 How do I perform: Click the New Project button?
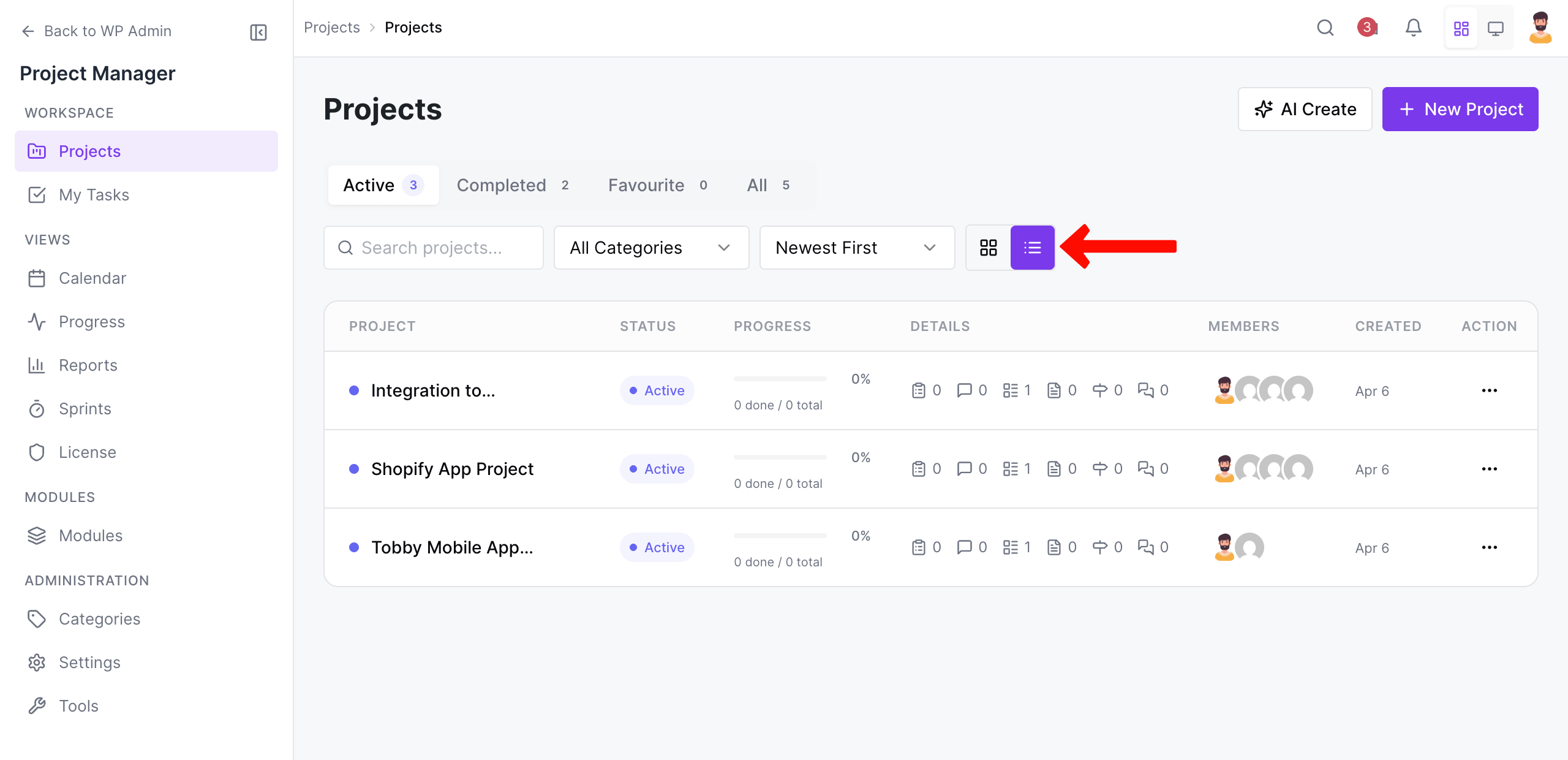(1461, 109)
